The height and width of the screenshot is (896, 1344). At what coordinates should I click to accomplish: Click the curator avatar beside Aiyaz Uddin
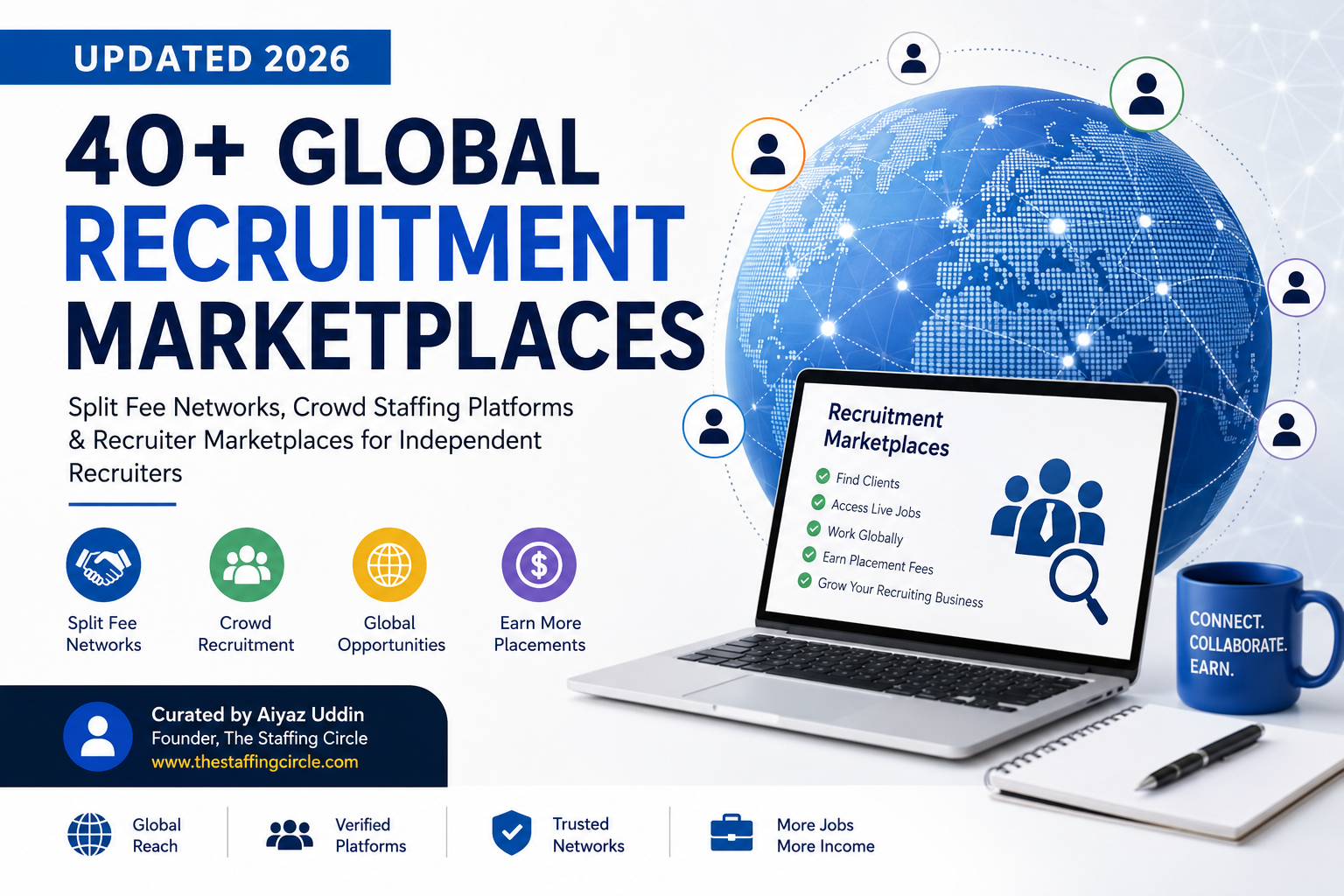[98, 737]
